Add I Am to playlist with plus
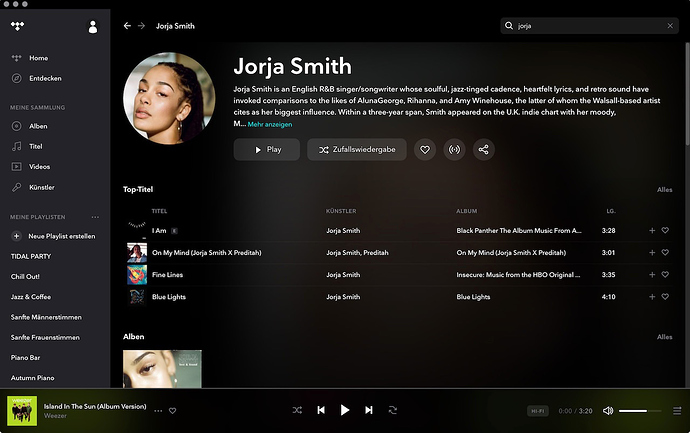 652,231
